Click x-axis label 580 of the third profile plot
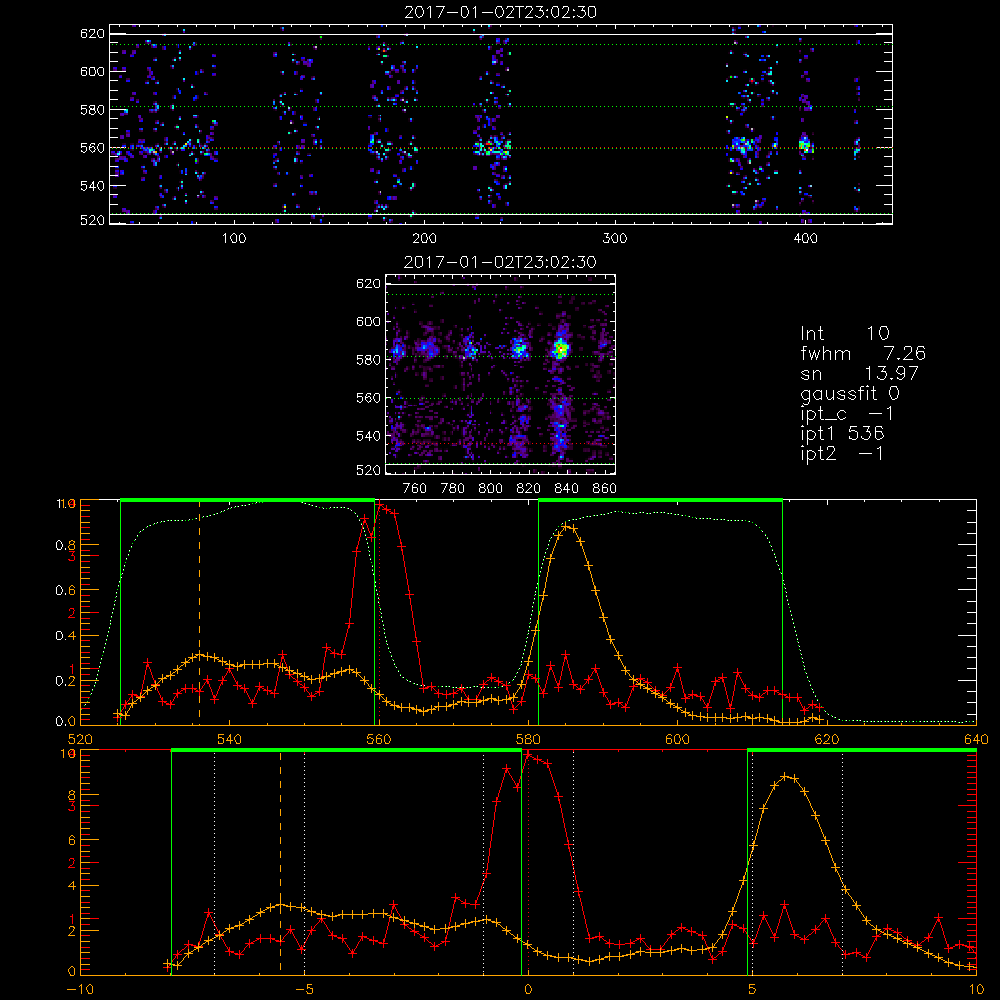The width and height of the screenshot is (1000, 1000). [528, 739]
